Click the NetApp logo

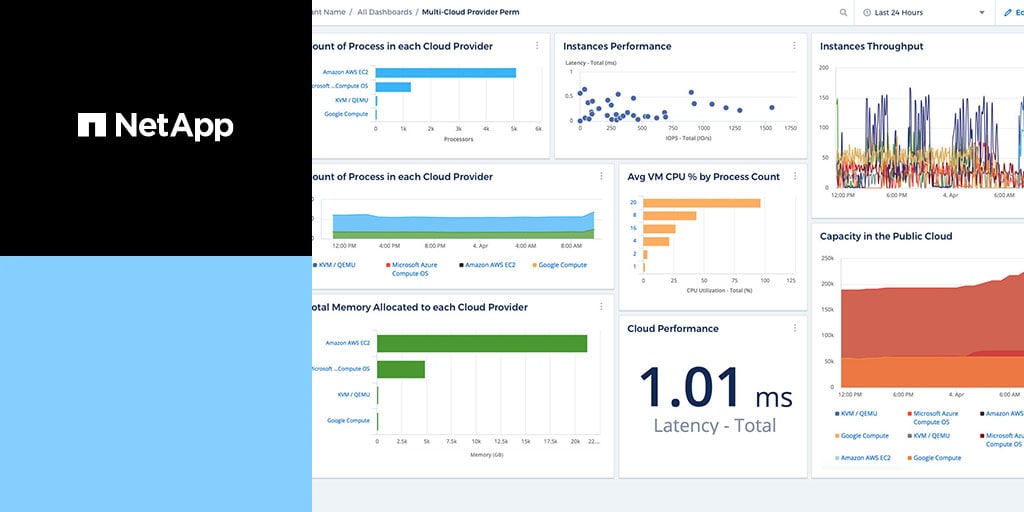click(x=155, y=125)
